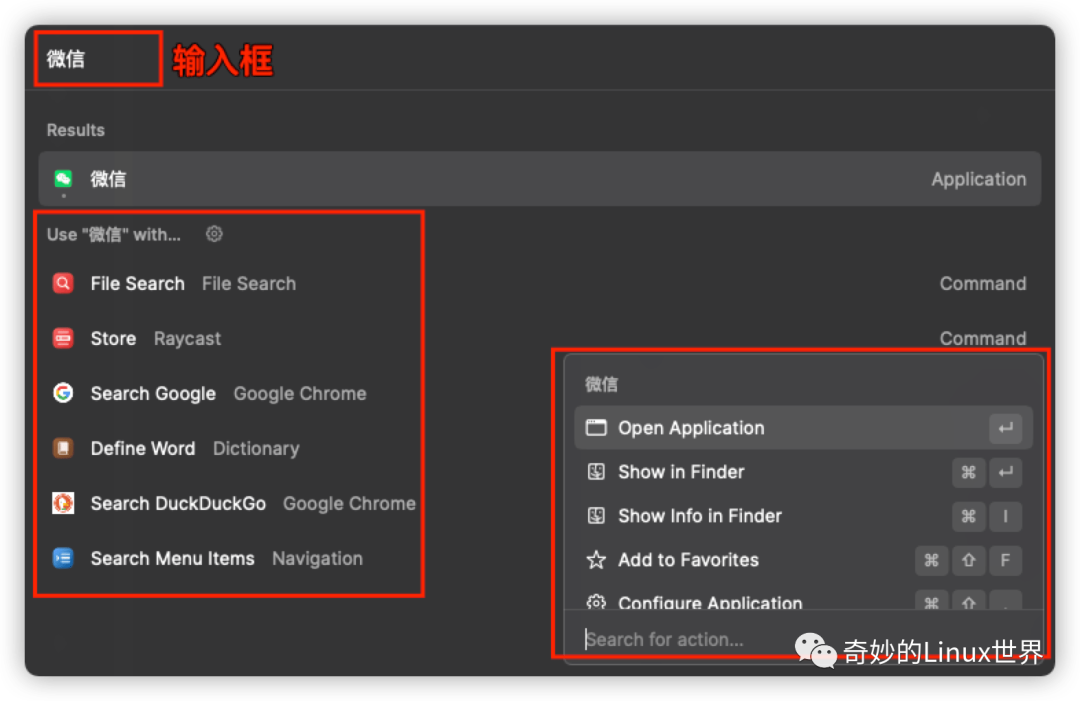The image size is (1080, 701).
Task: Select Add to Favorites action
Action: 803,560
